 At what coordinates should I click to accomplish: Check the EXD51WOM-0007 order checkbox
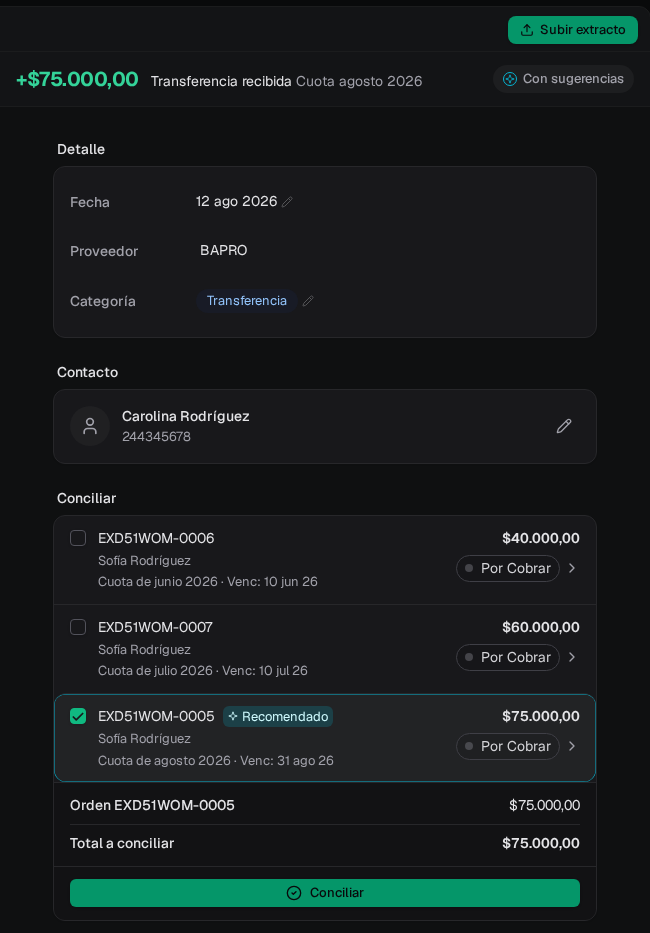pyautogui.click(x=78, y=627)
